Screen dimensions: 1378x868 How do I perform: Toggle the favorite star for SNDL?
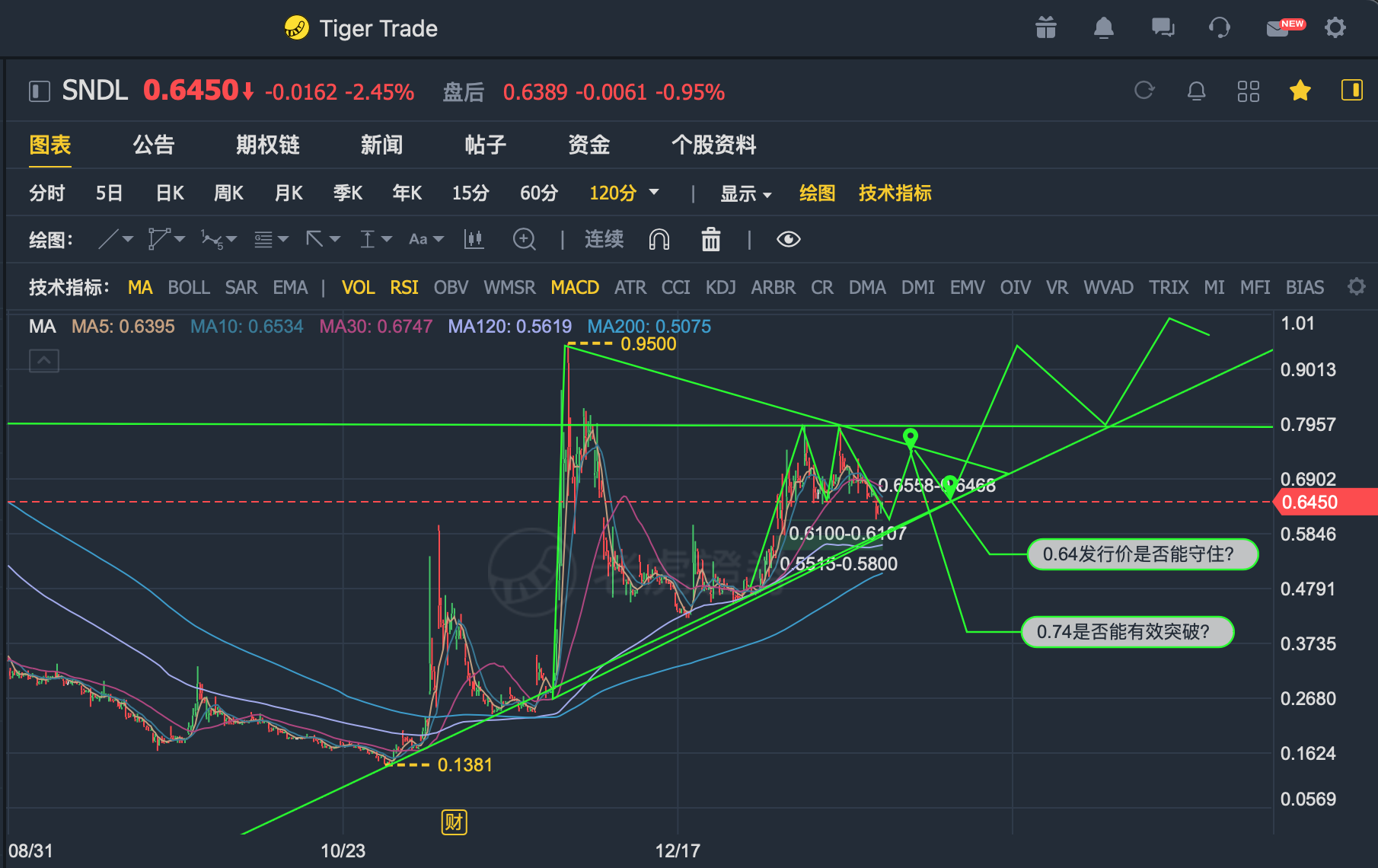(x=1300, y=91)
